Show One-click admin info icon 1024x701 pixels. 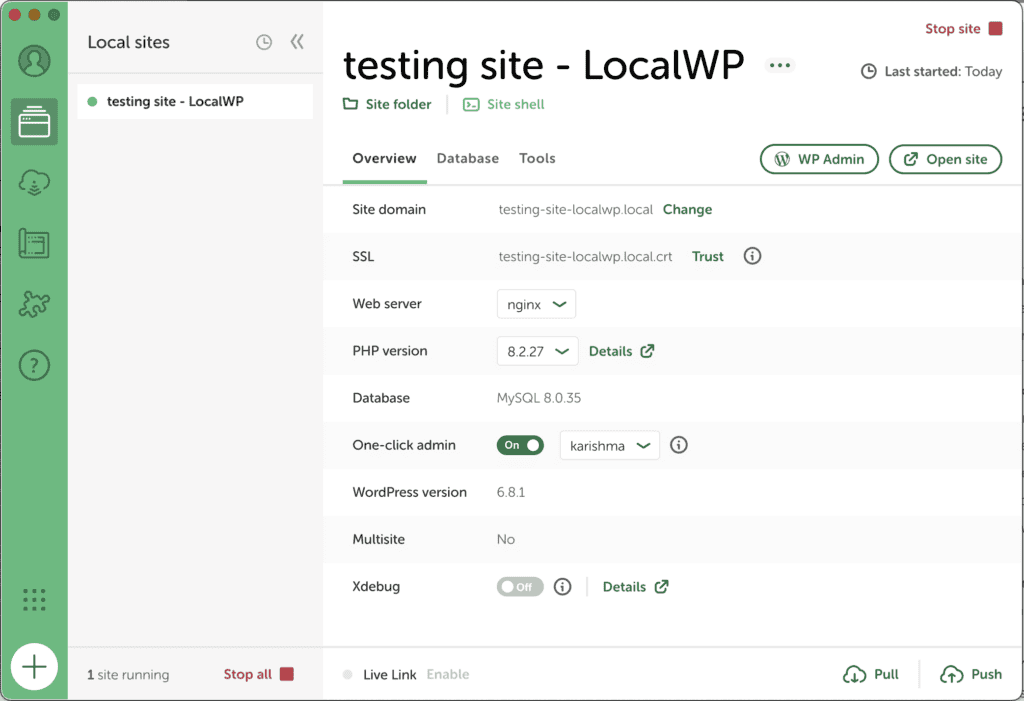coord(679,445)
